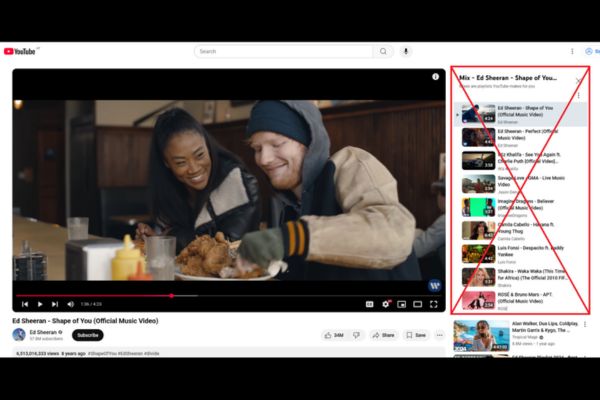
Task: Open options for Alan Walker recommendation
Action: (x=585, y=325)
